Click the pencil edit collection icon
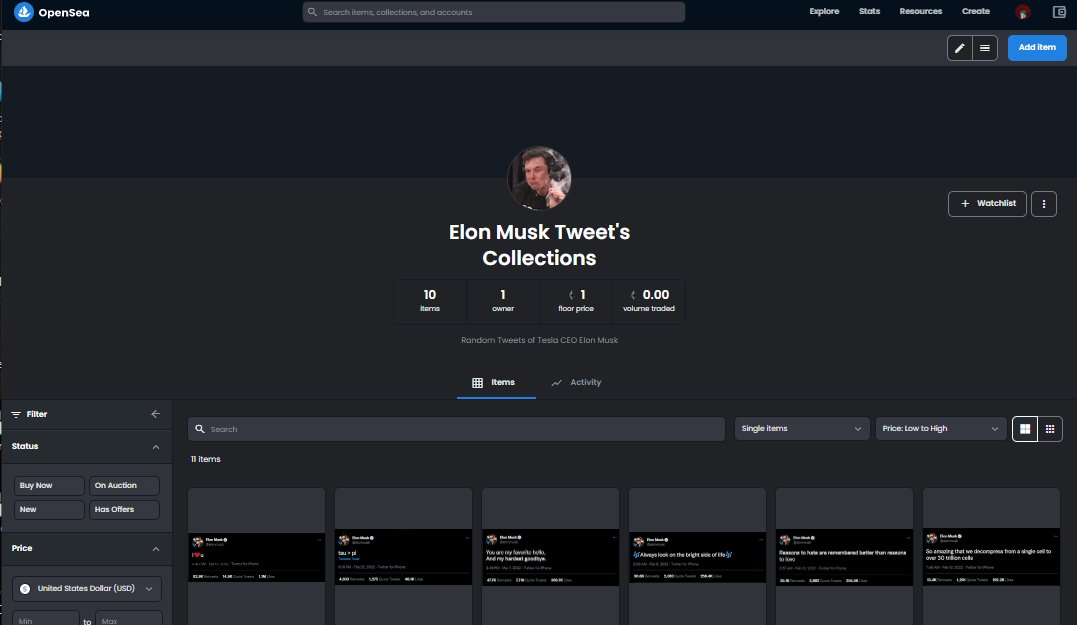 [x=960, y=48]
